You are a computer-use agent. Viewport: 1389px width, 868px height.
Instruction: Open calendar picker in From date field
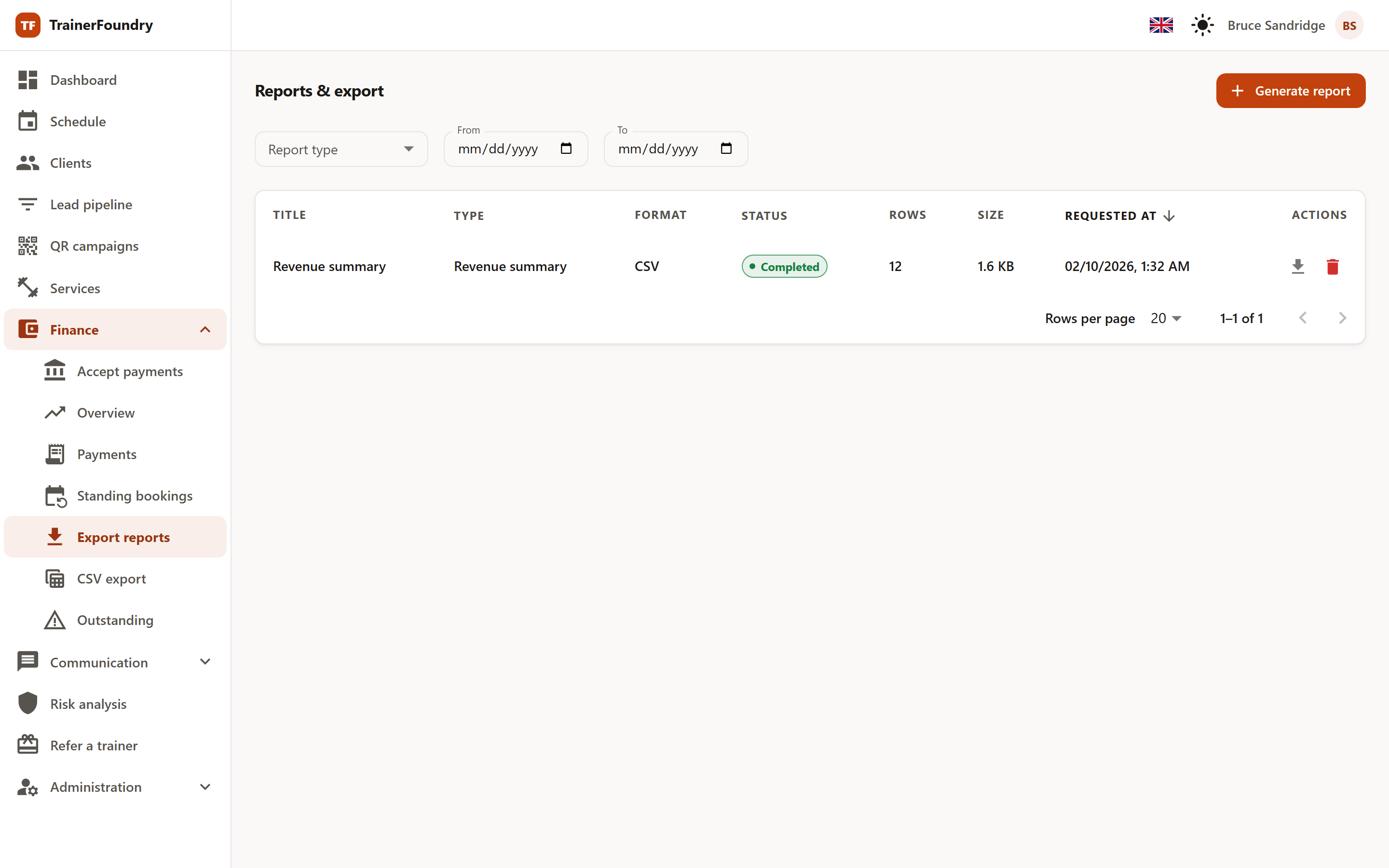[566, 149]
